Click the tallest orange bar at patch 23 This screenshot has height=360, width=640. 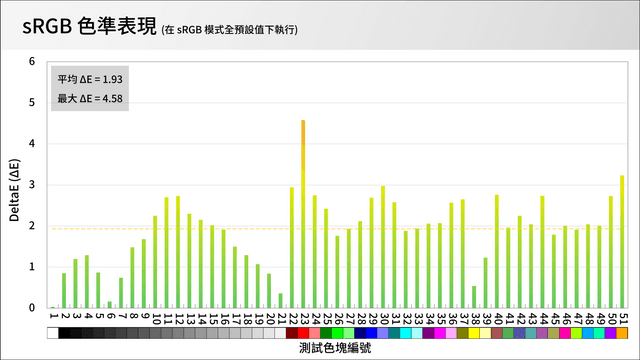303,214
